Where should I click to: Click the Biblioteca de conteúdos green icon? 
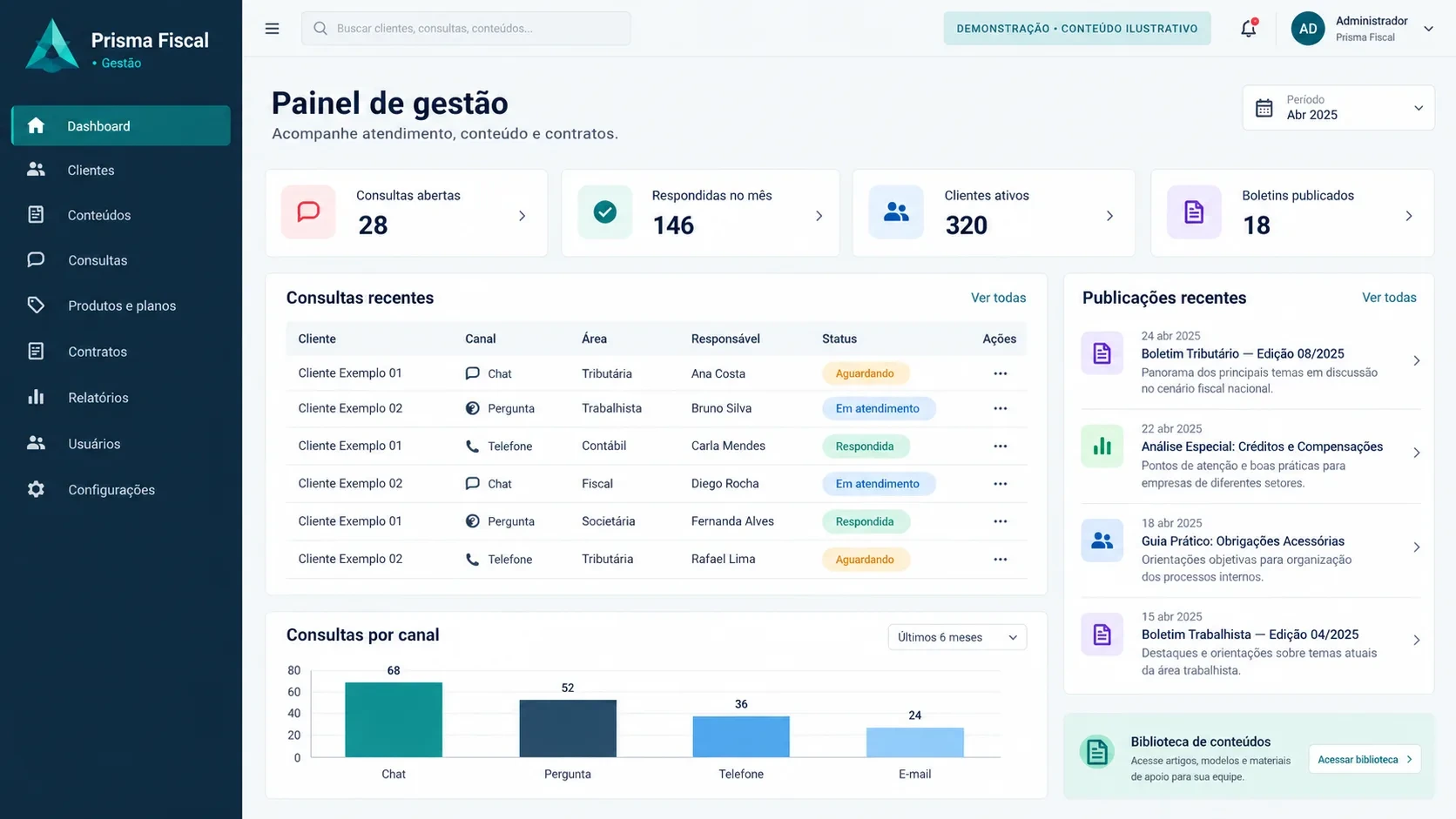click(1097, 752)
